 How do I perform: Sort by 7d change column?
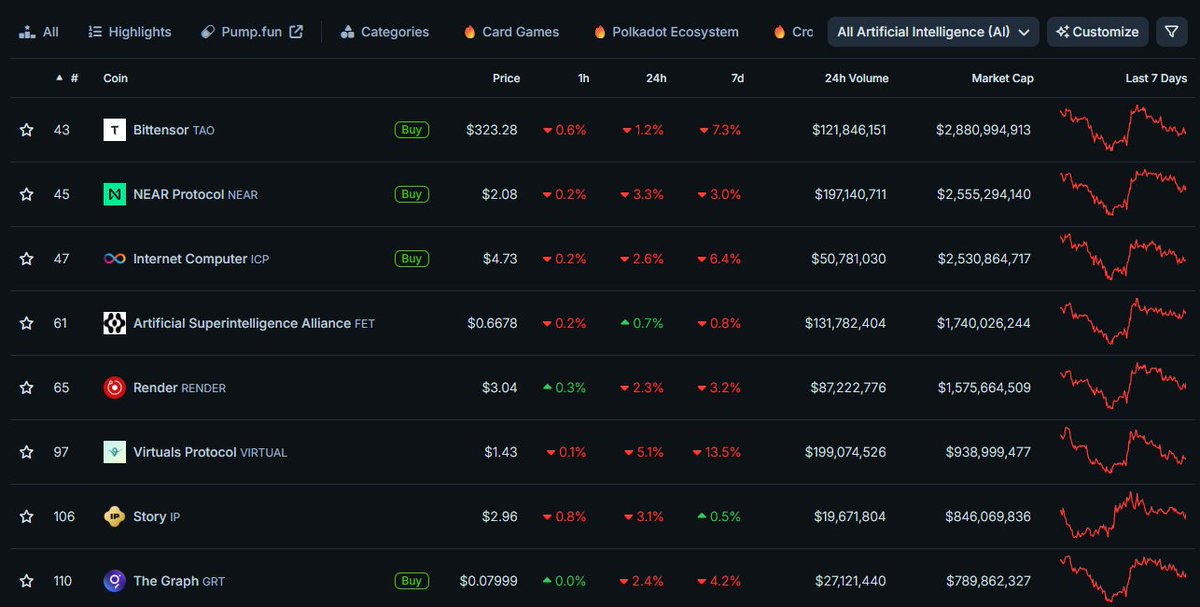point(737,78)
